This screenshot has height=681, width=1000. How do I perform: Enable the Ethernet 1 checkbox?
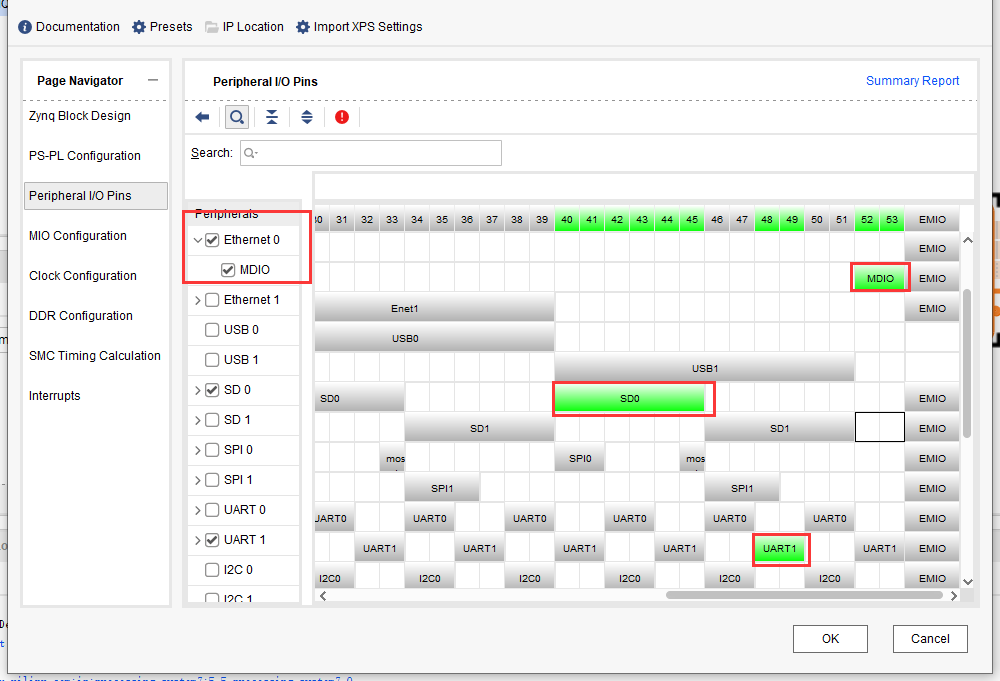tap(212, 300)
